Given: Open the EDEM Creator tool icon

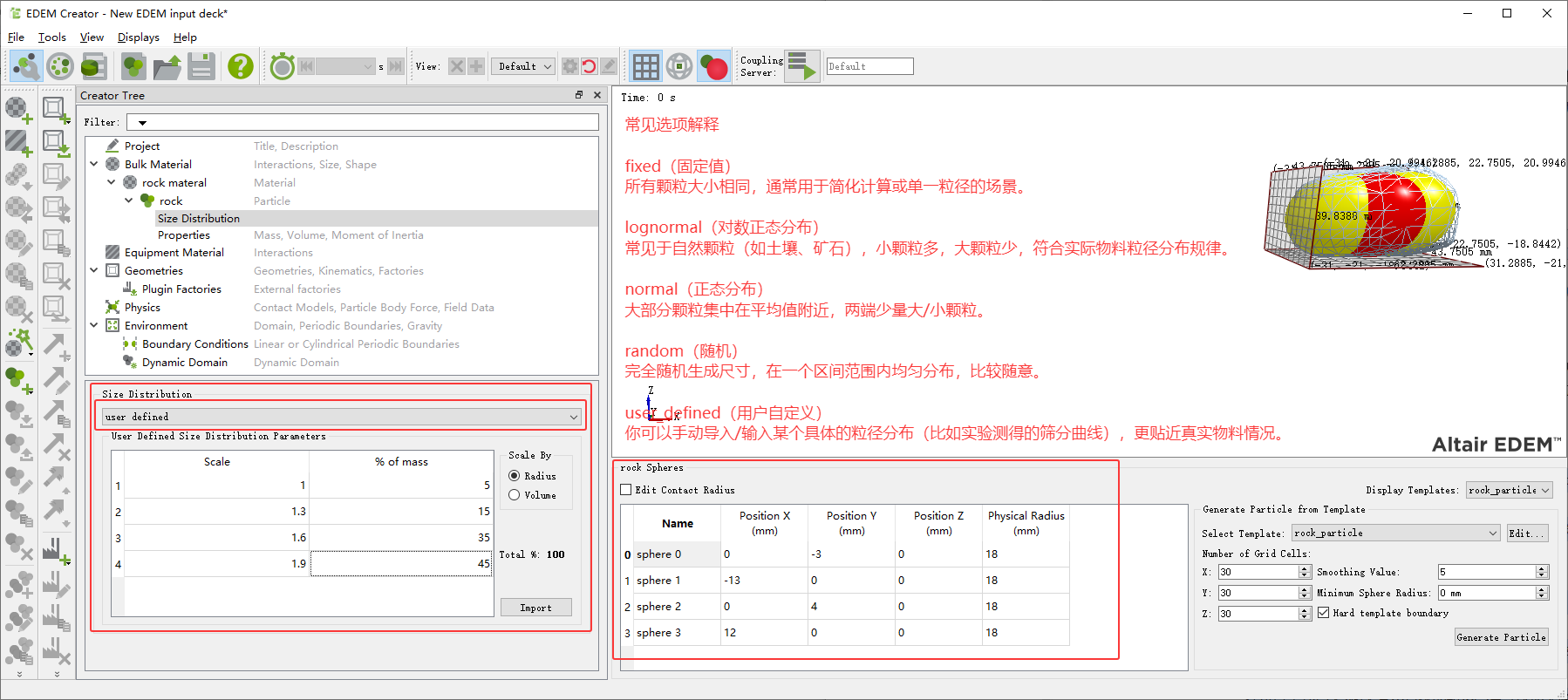Looking at the screenshot, I should tap(26, 66).
